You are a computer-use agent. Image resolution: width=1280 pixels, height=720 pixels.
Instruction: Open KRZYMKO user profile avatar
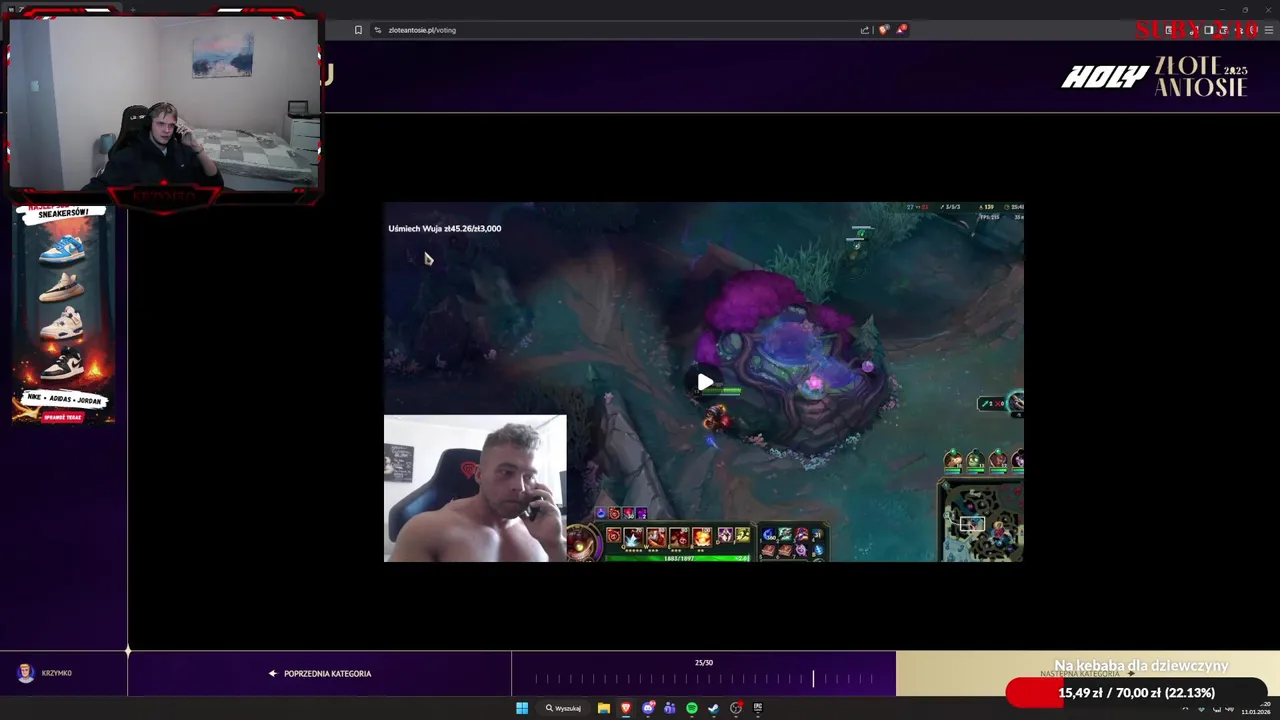coord(26,673)
